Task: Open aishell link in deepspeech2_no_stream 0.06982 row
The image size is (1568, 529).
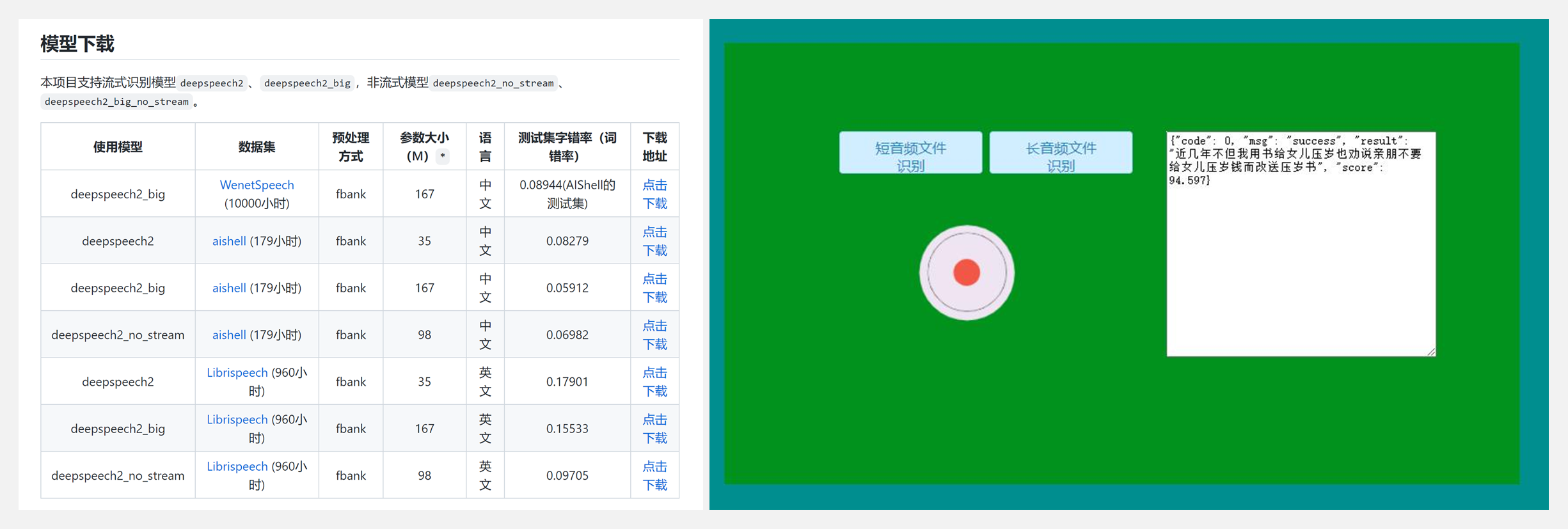Action: [229, 335]
